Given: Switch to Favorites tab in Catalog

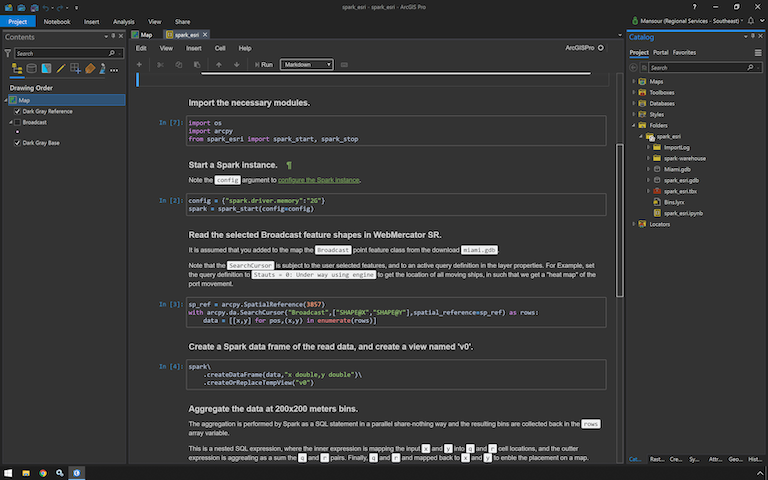Looking at the screenshot, I should (x=684, y=52).
